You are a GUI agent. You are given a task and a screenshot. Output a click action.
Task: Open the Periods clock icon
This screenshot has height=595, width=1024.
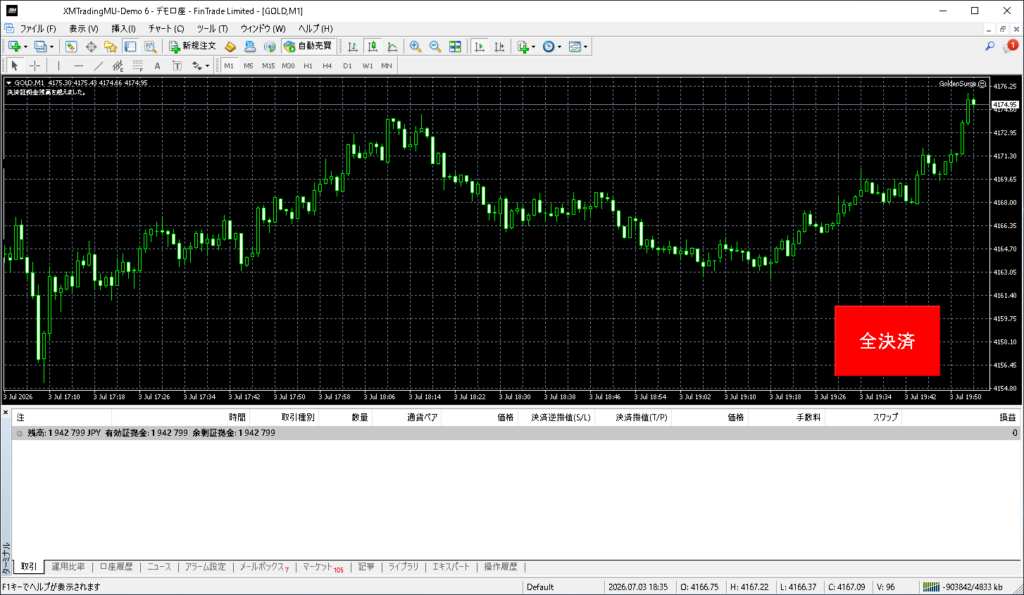pyautogui.click(x=549, y=46)
